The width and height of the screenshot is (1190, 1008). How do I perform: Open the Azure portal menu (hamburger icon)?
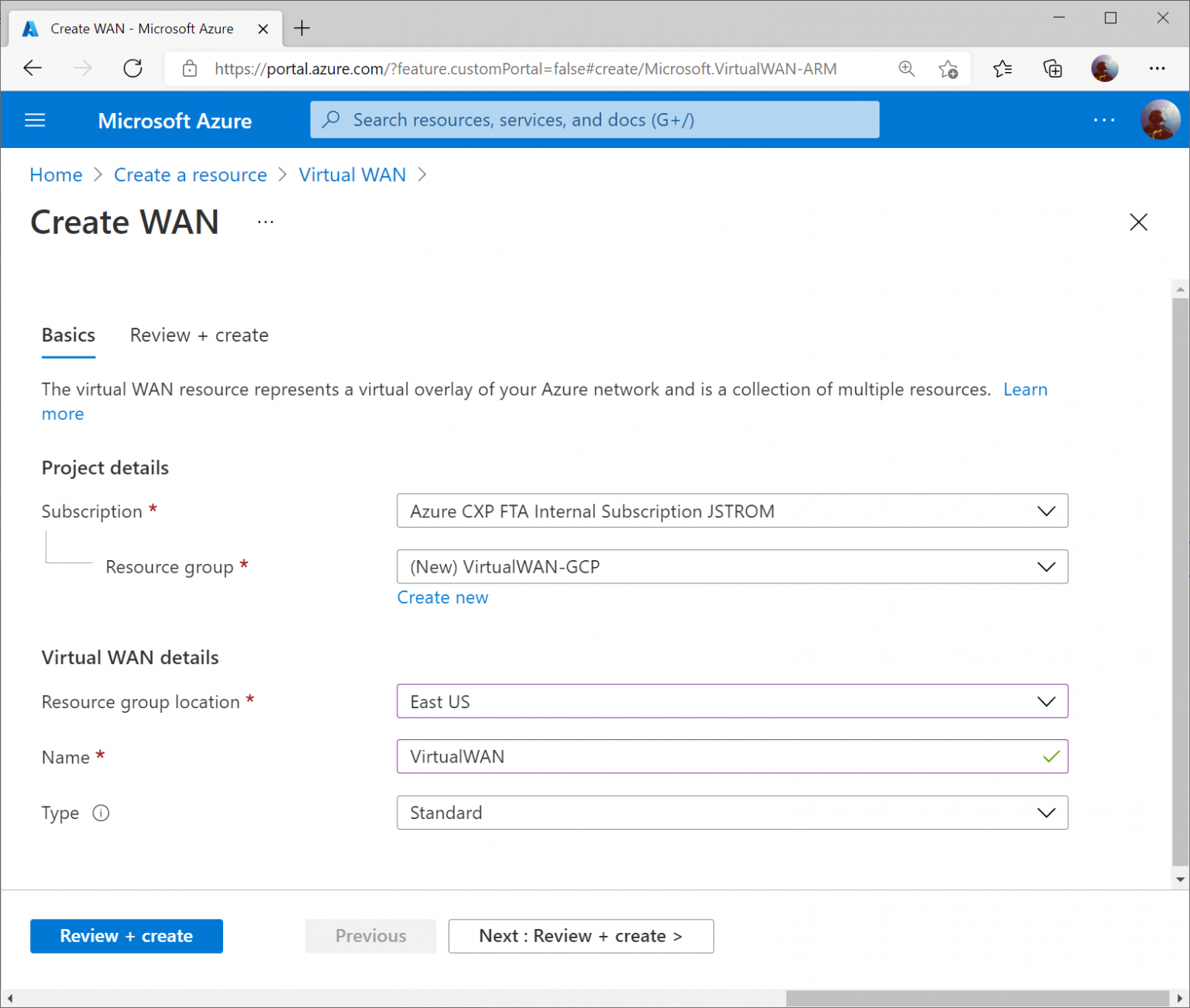point(35,120)
